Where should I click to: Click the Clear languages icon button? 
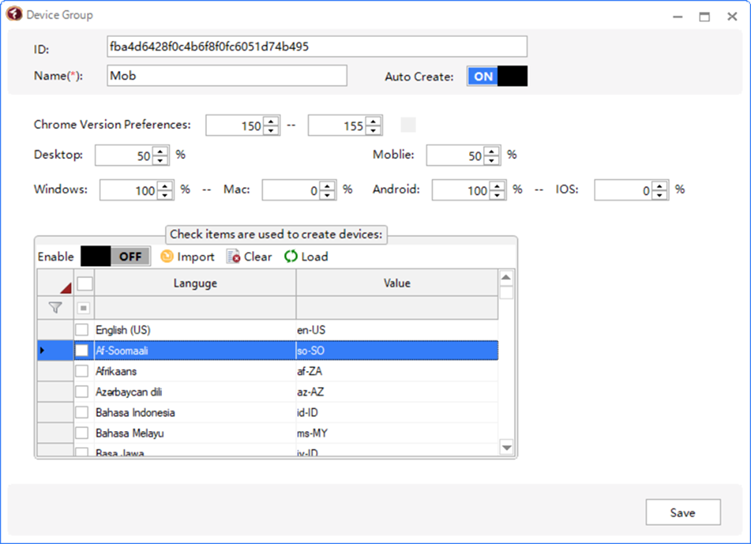pyautogui.click(x=250, y=257)
